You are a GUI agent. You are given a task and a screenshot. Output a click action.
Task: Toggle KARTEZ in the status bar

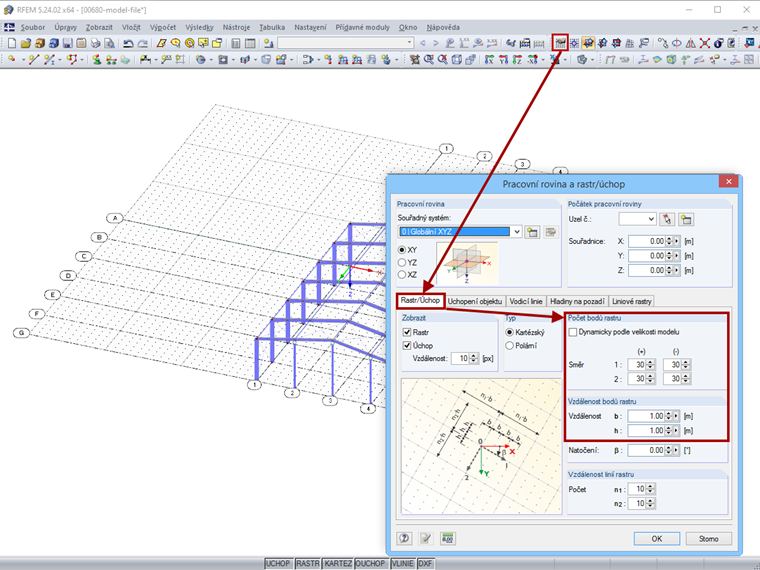click(x=338, y=563)
